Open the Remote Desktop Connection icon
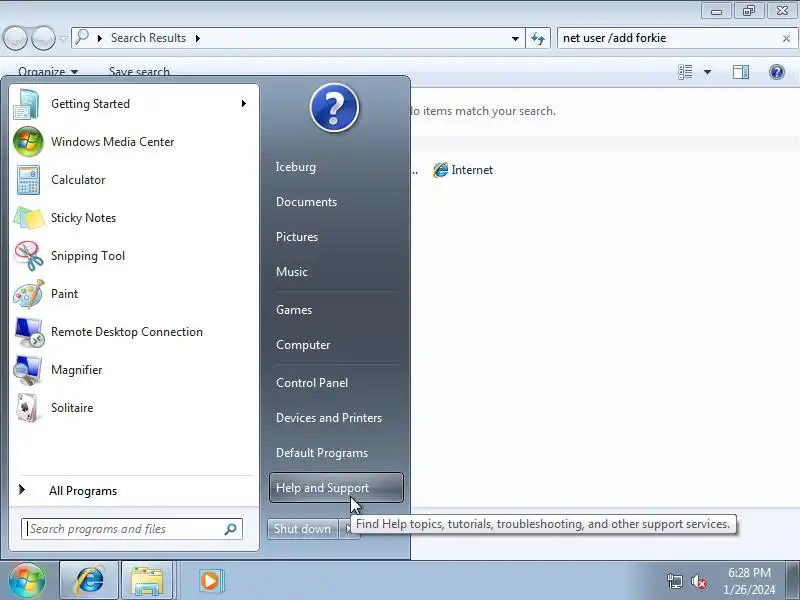This screenshot has width=800, height=600. pyautogui.click(x=29, y=332)
